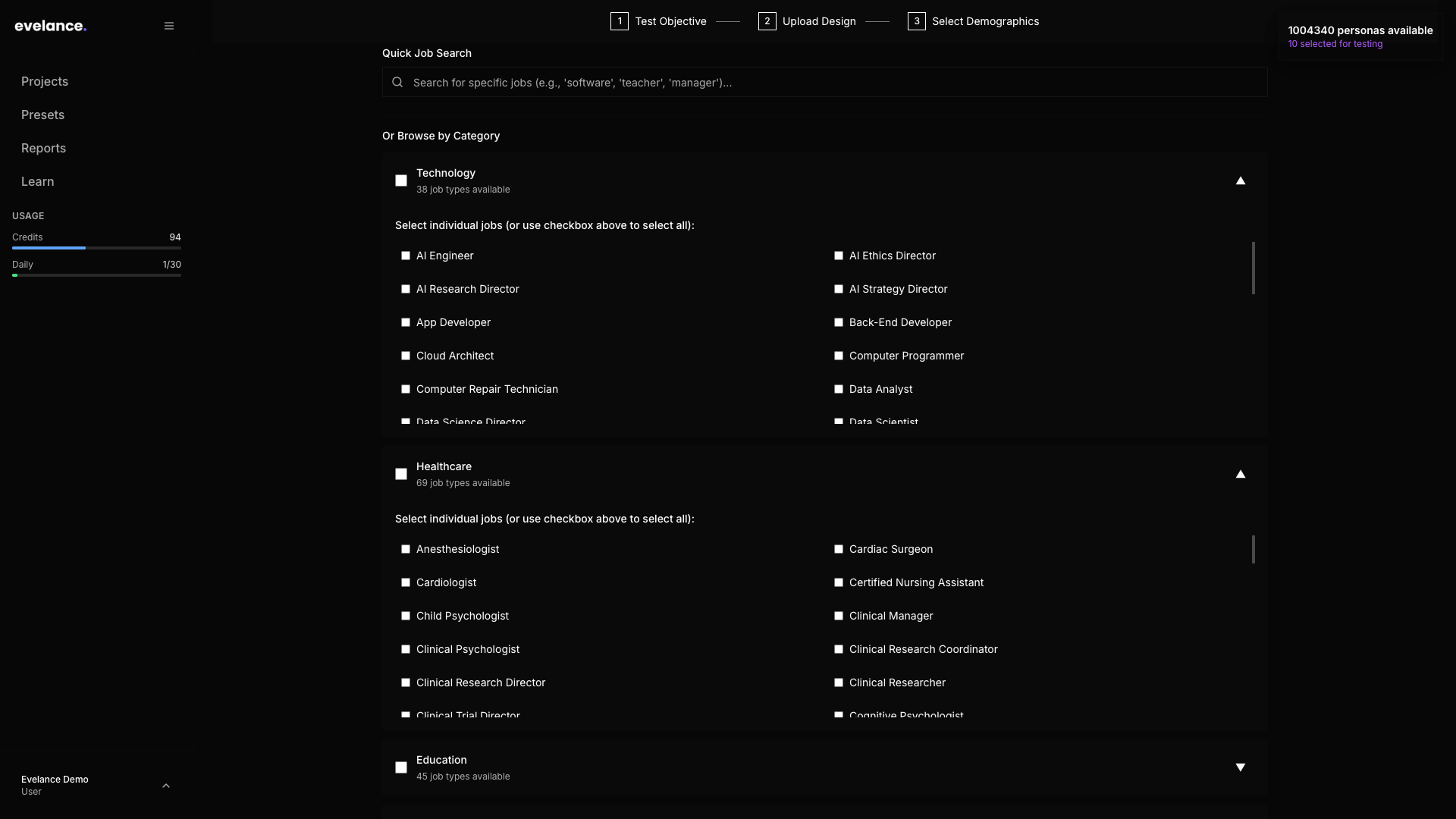Select all Technology jobs via category checkbox
The width and height of the screenshot is (1456, 819).
click(401, 180)
